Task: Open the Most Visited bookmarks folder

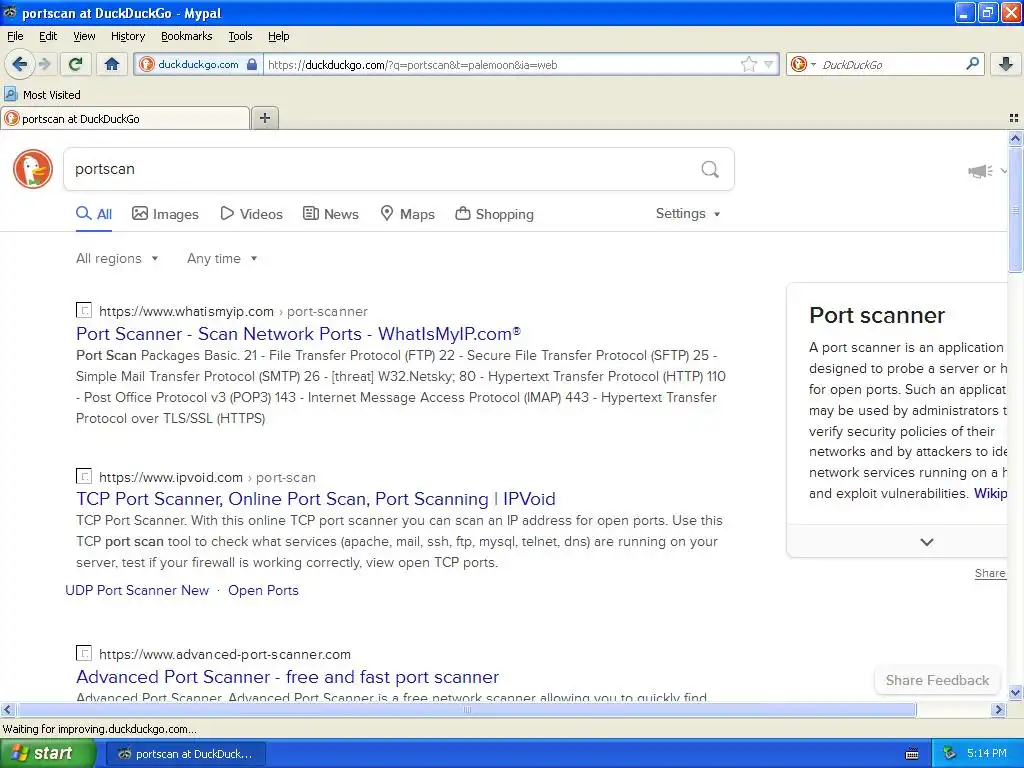Action: (x=42, y=95)
